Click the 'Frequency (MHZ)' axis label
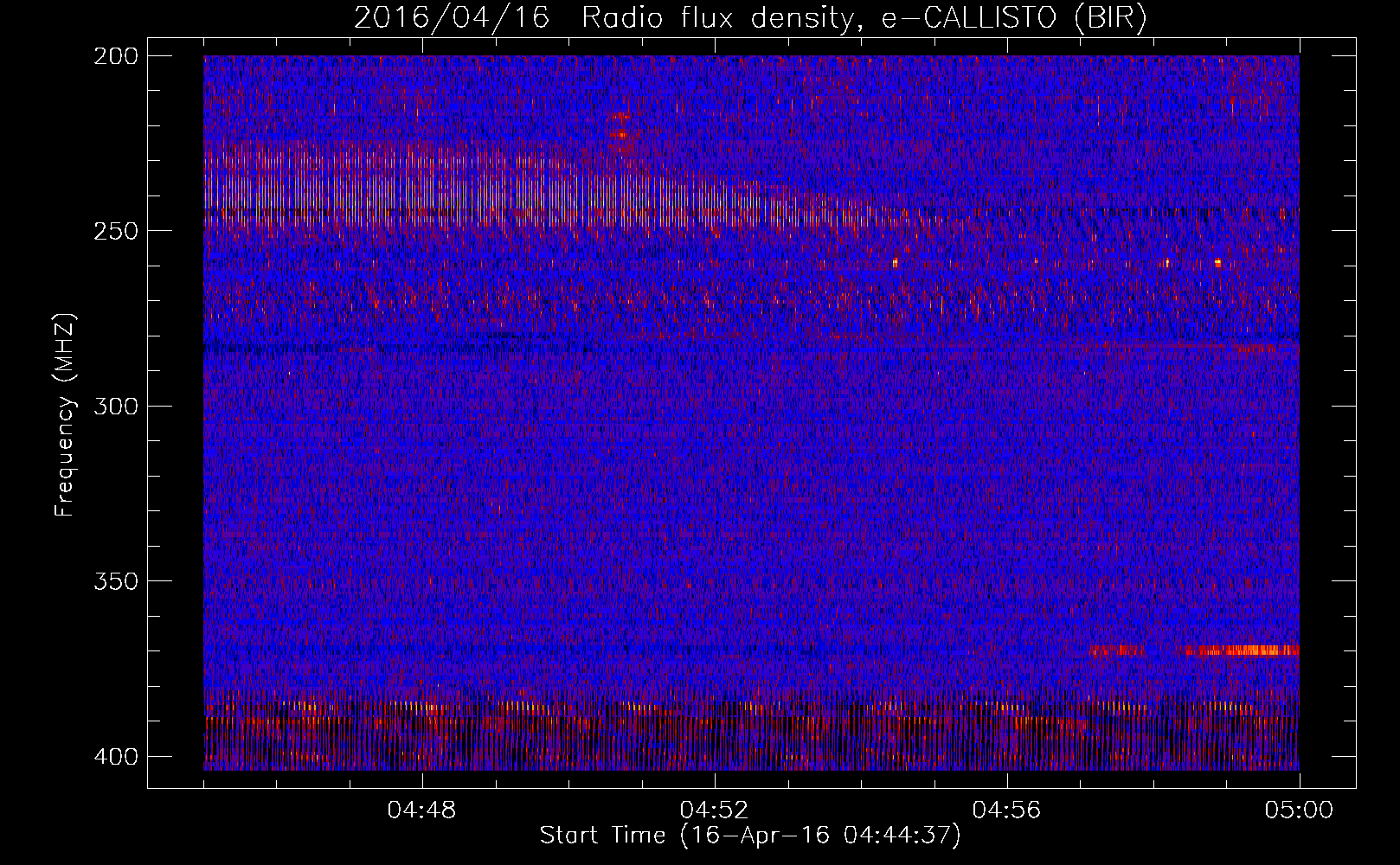 tap(65, 414)
